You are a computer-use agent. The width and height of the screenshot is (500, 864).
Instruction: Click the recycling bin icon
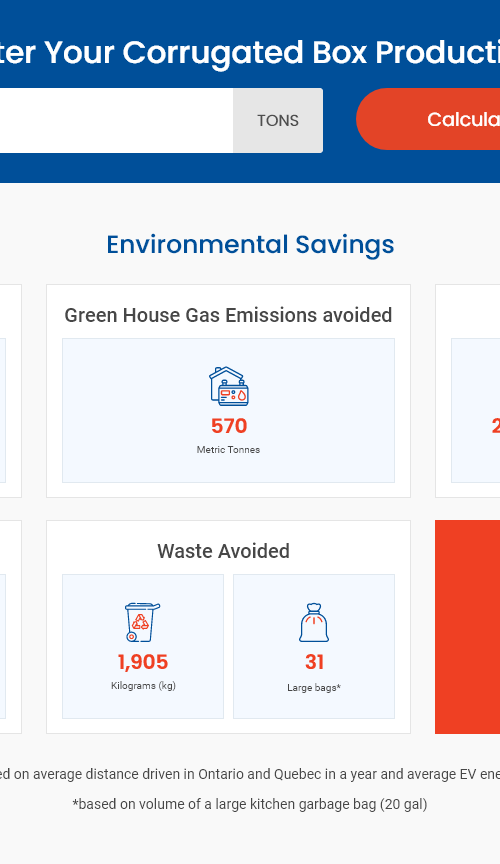[x=142, y=622]
